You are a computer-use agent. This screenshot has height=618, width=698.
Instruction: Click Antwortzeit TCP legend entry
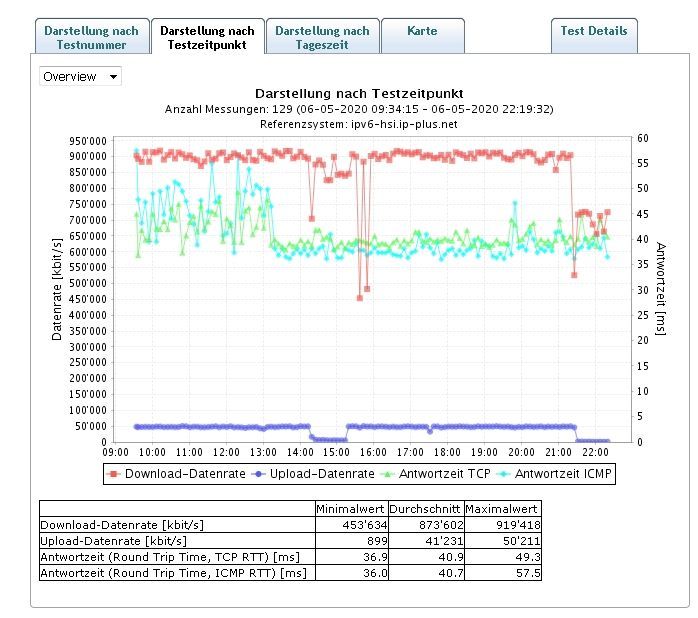(x=436, y=474)
